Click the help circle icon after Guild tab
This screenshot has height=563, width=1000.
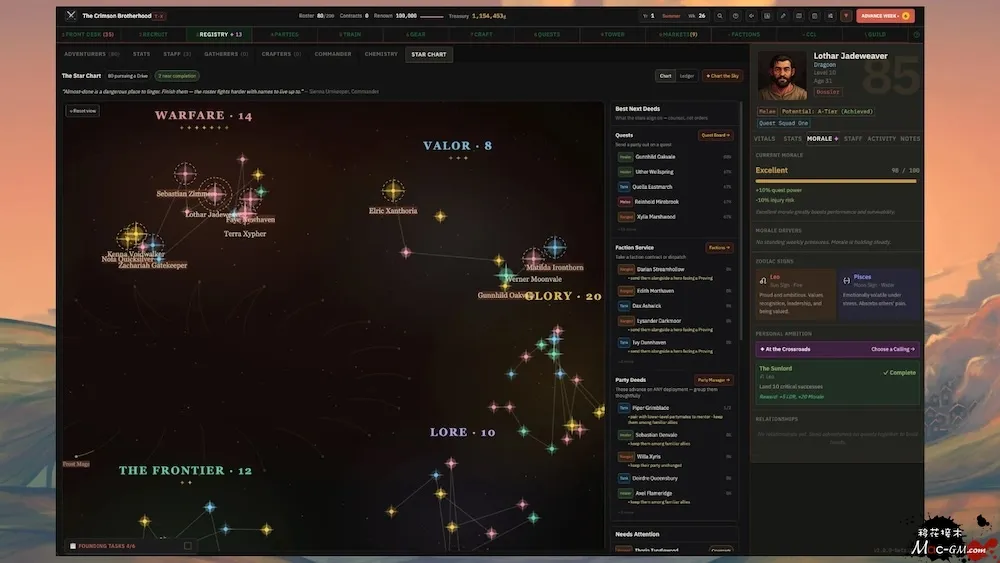pyautogui.click(x=916, y=34)
